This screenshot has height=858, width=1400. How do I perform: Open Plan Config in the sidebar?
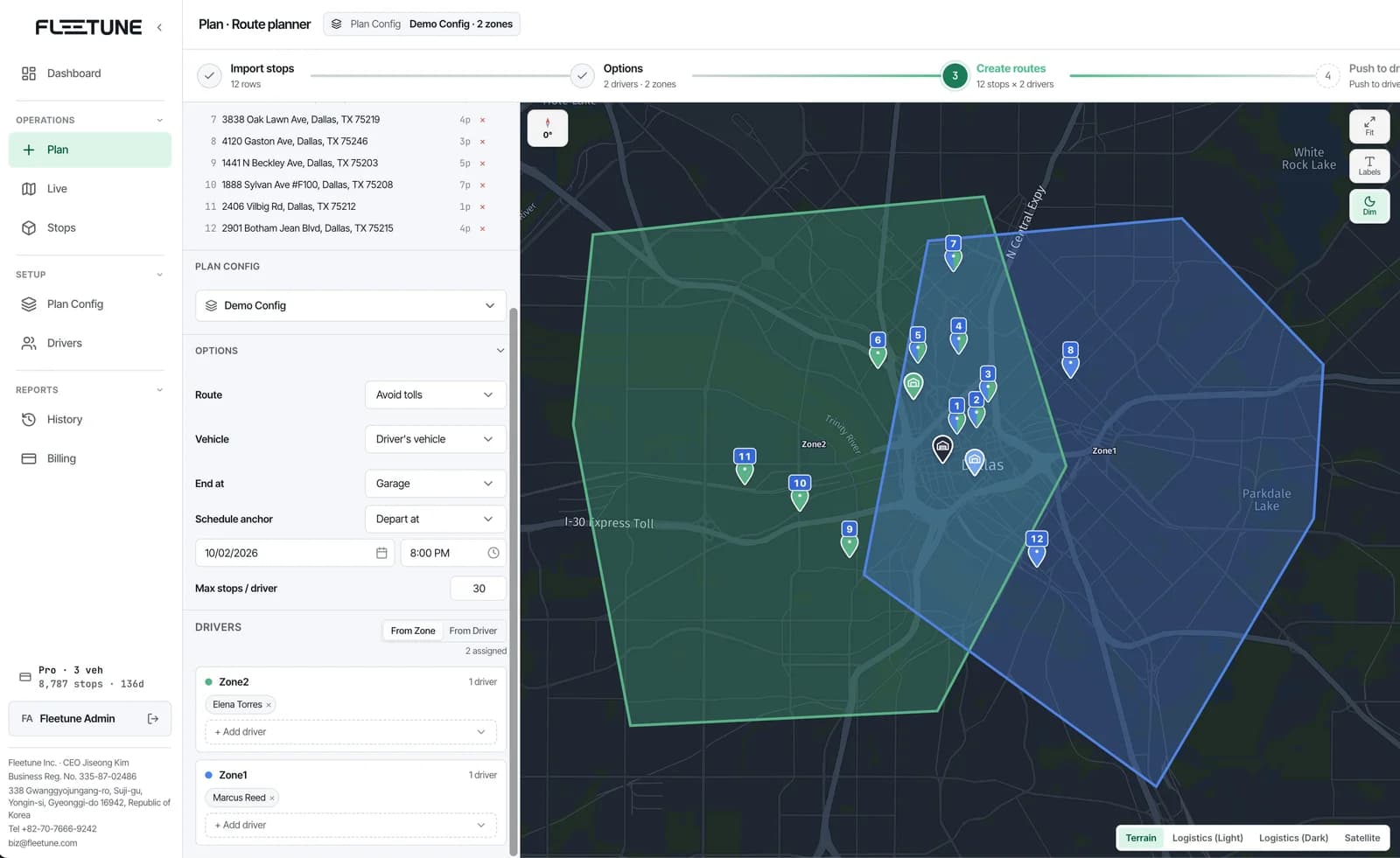pos(90,304)
